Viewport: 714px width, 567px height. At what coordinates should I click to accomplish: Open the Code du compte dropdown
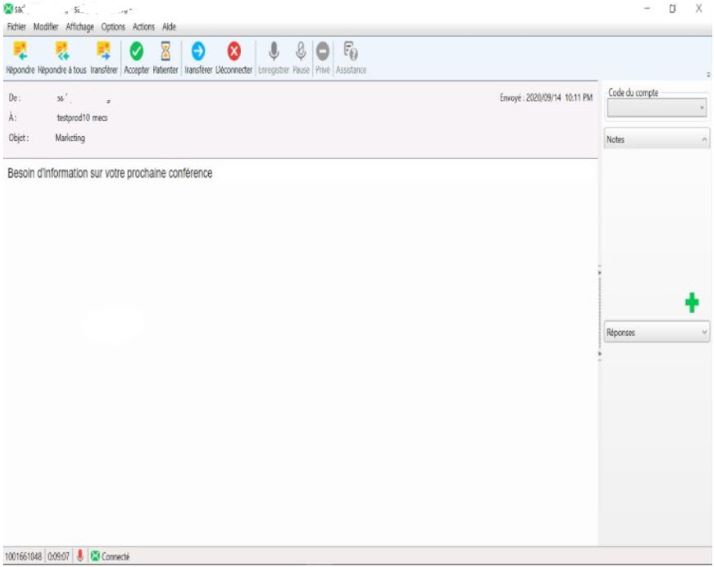[x=656, y=106]
